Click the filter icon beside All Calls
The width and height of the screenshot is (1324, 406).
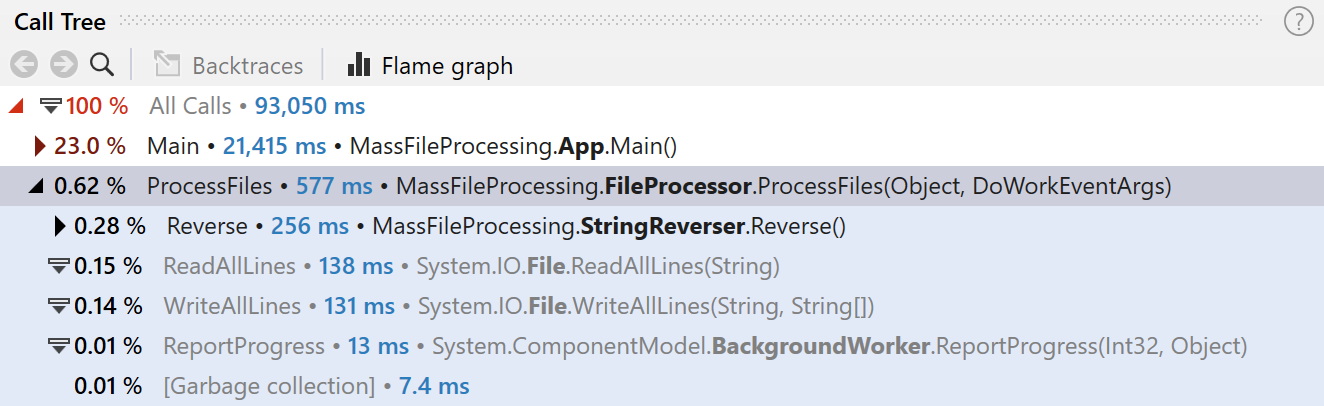pos(51,106)
